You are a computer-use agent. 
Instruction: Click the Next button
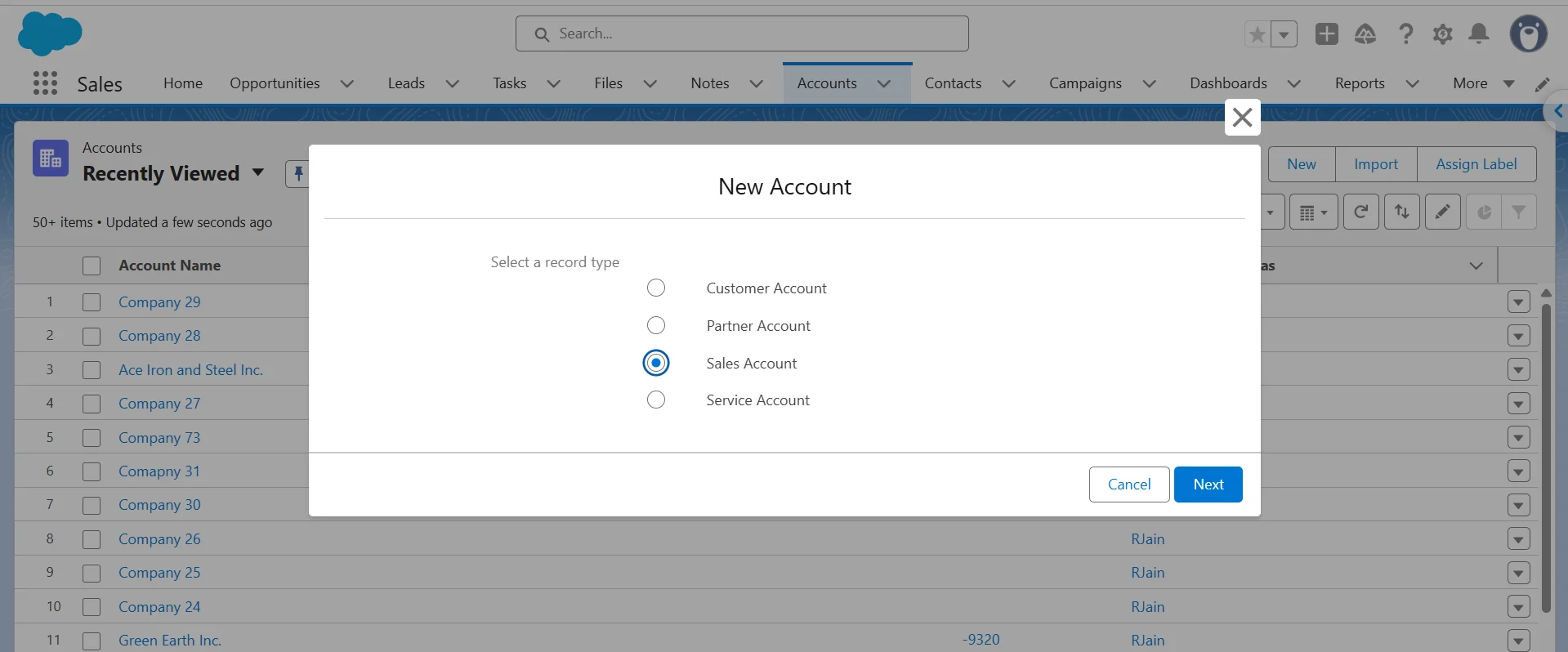1208,485
